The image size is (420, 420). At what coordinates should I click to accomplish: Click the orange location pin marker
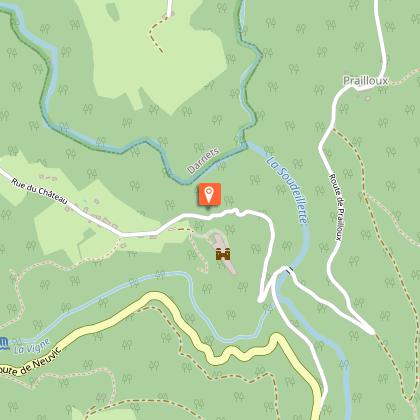[209, 194]
